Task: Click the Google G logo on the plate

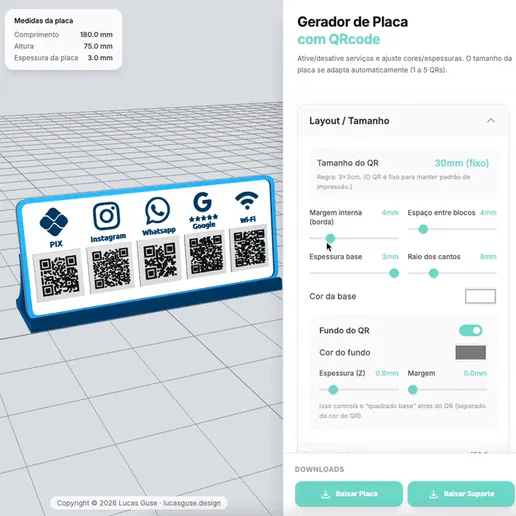Action: 202,202
